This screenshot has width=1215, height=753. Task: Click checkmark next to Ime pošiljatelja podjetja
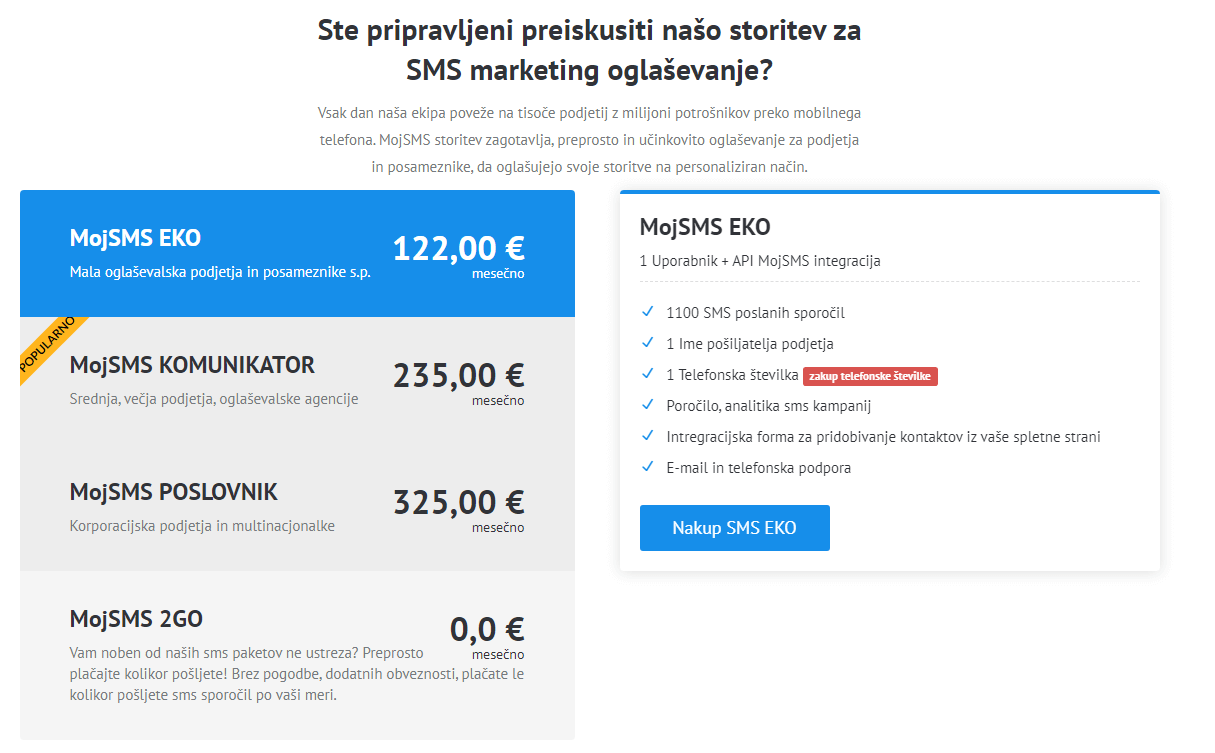tap(648, 343)
